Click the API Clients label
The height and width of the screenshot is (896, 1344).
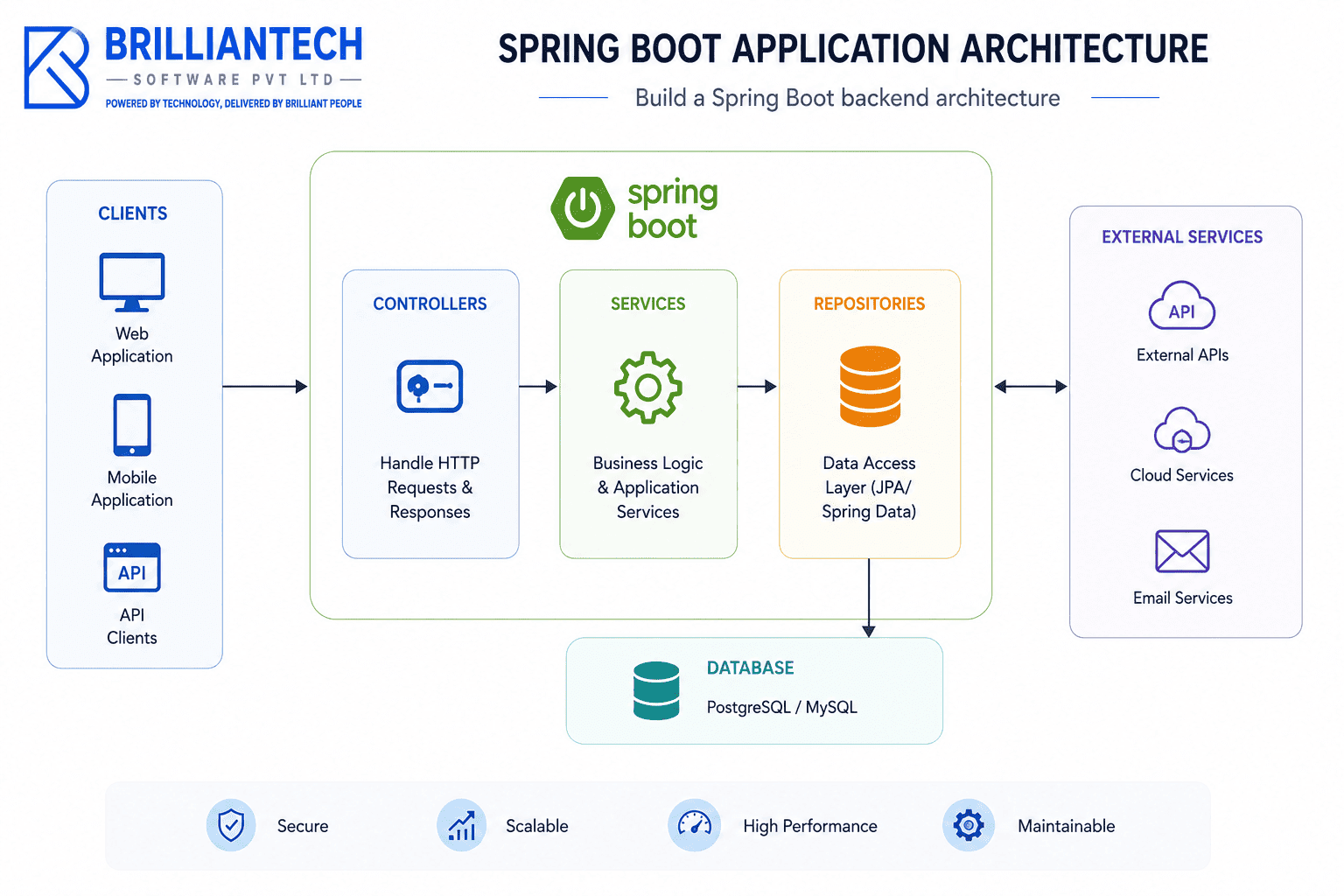click(x=132, y=626)
